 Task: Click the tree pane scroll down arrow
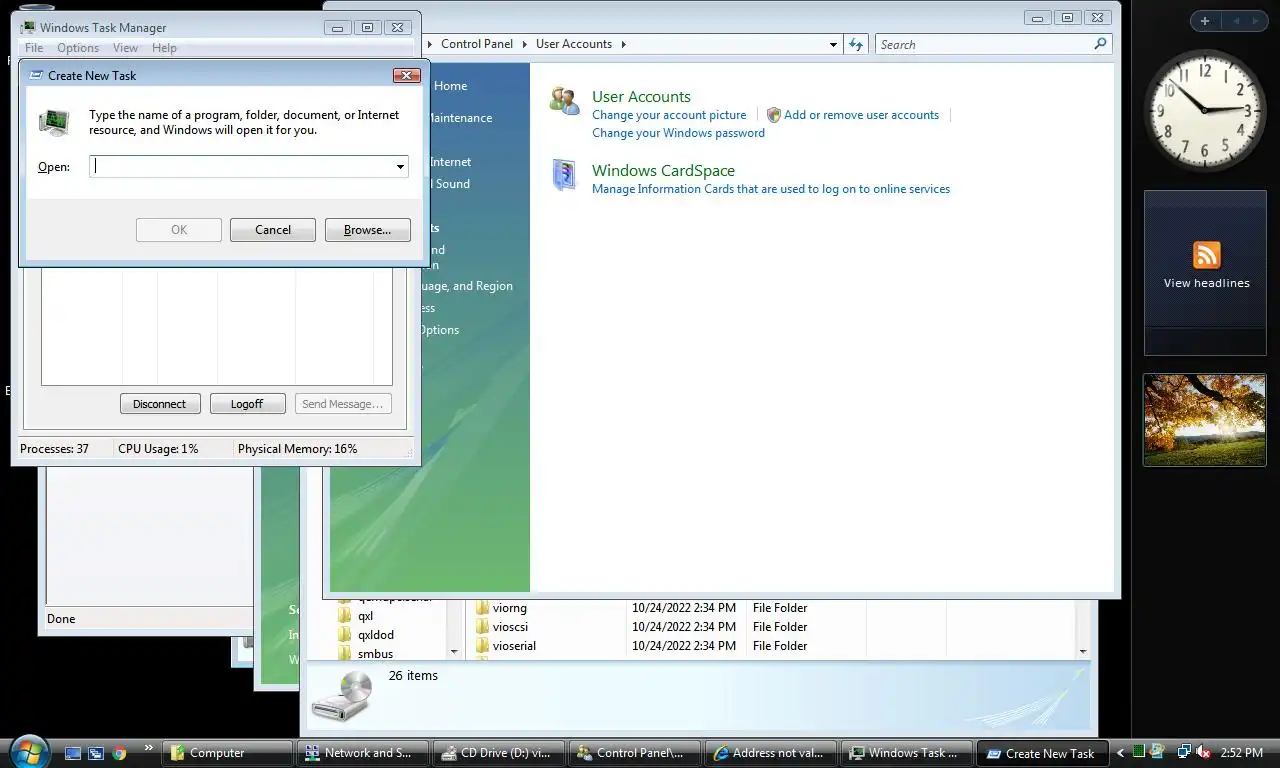coord(454,651)
